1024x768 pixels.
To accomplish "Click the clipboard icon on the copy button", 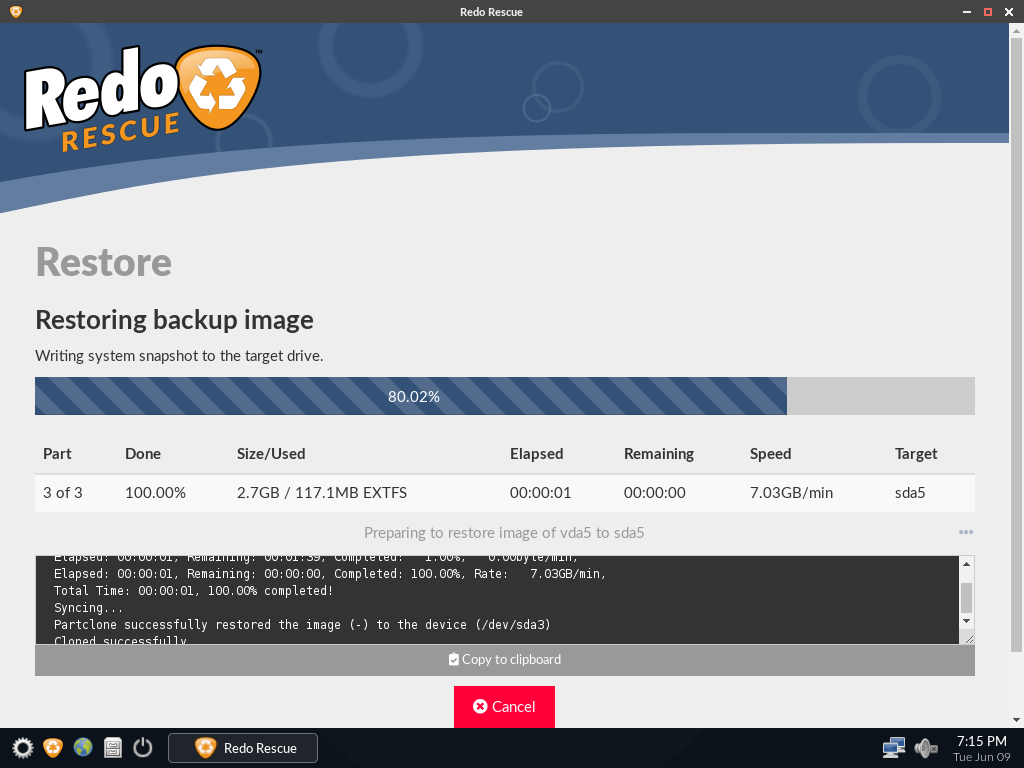I will pyautogui.click(x=453, y=659).
